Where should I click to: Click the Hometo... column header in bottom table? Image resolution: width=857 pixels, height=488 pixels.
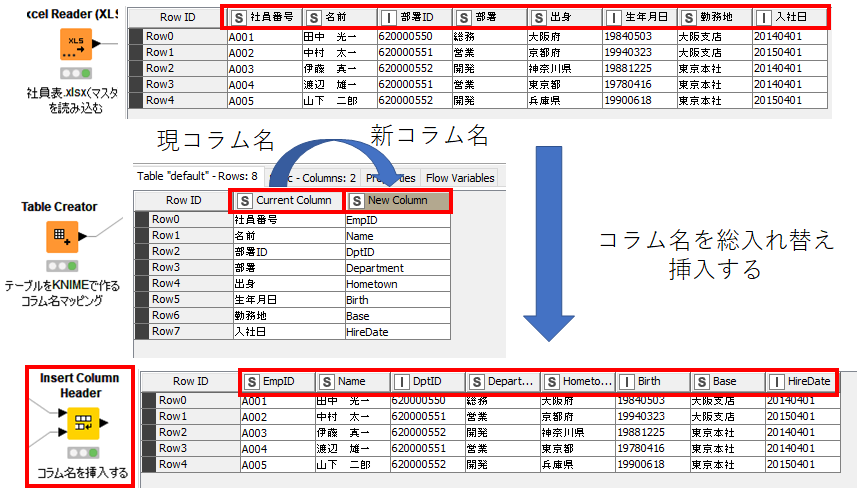click(x=578, y=381)
